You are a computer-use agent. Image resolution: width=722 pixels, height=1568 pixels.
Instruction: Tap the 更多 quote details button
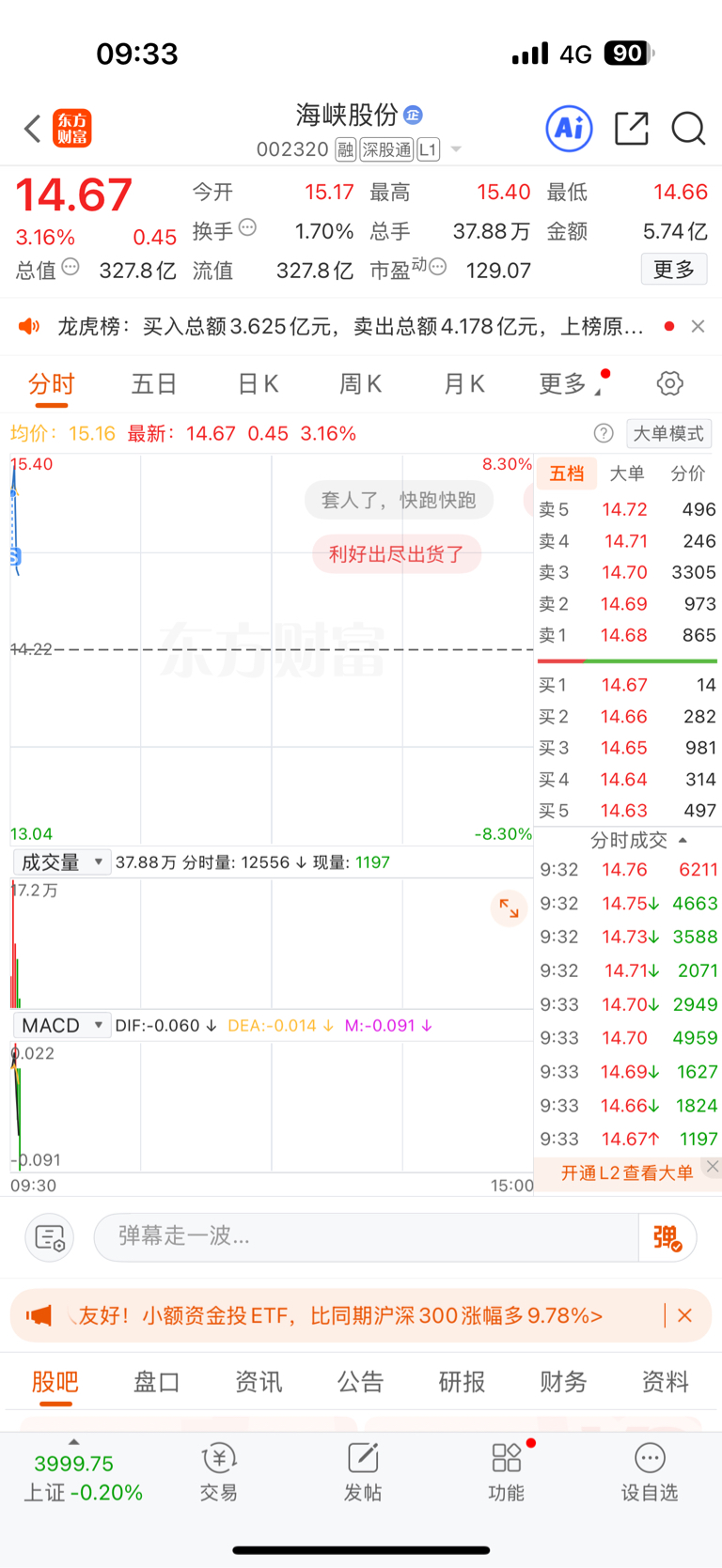click(674, 270)
